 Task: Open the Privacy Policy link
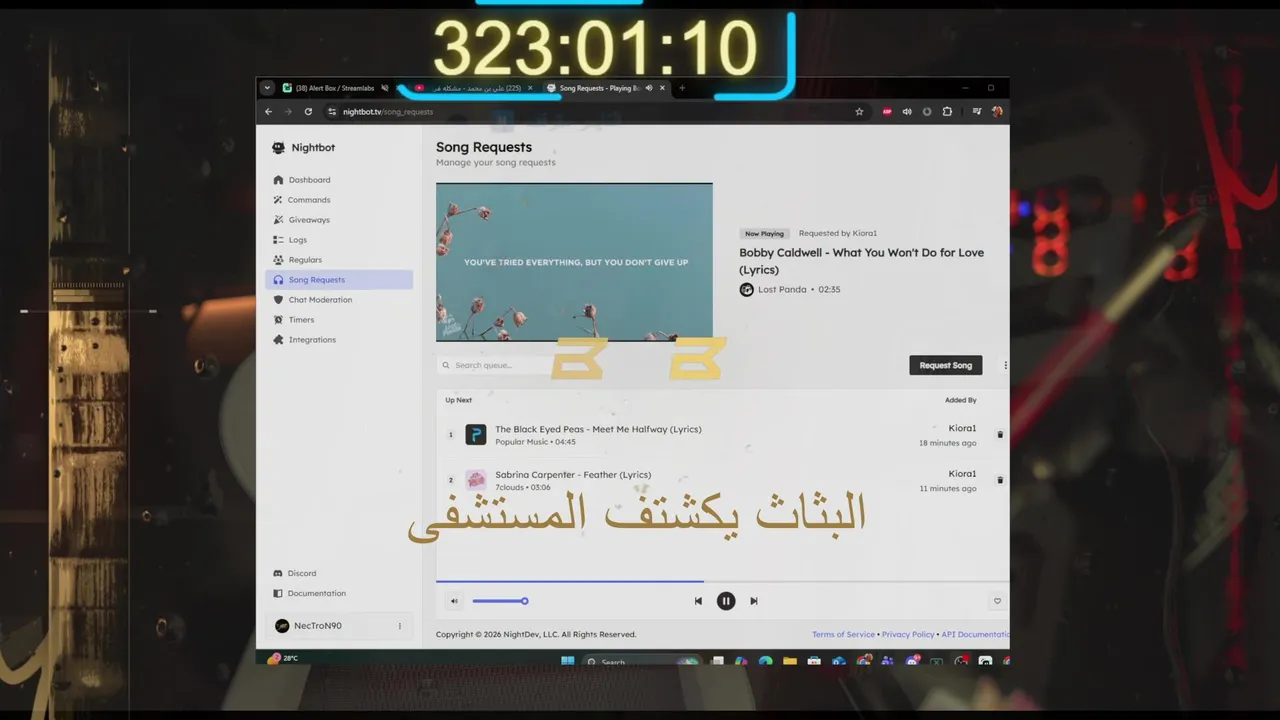pos(908,634)
